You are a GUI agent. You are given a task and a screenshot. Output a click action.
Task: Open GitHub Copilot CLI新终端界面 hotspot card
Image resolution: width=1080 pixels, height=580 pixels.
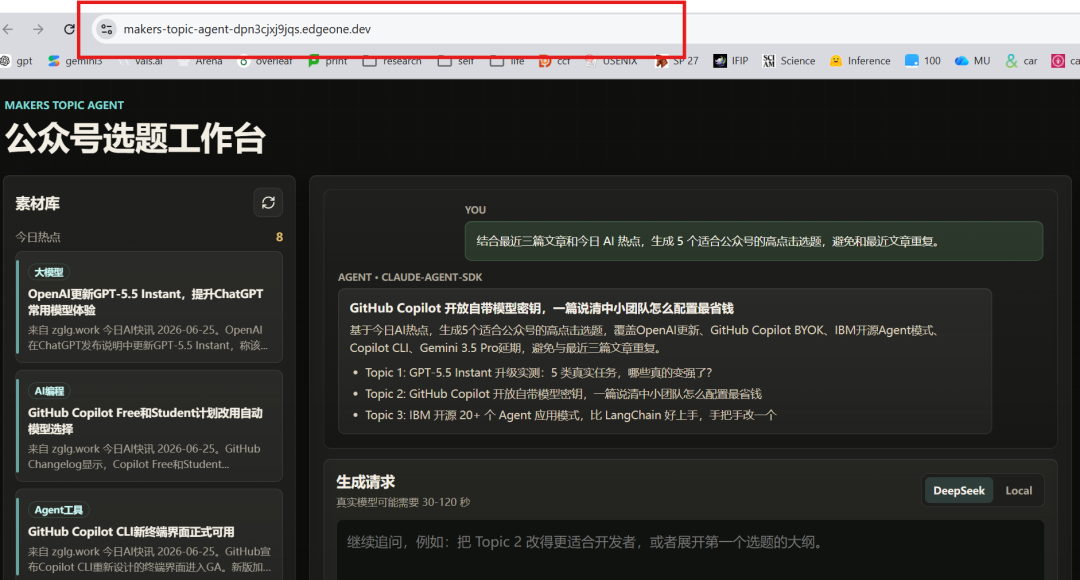click(x=149, y=535)
